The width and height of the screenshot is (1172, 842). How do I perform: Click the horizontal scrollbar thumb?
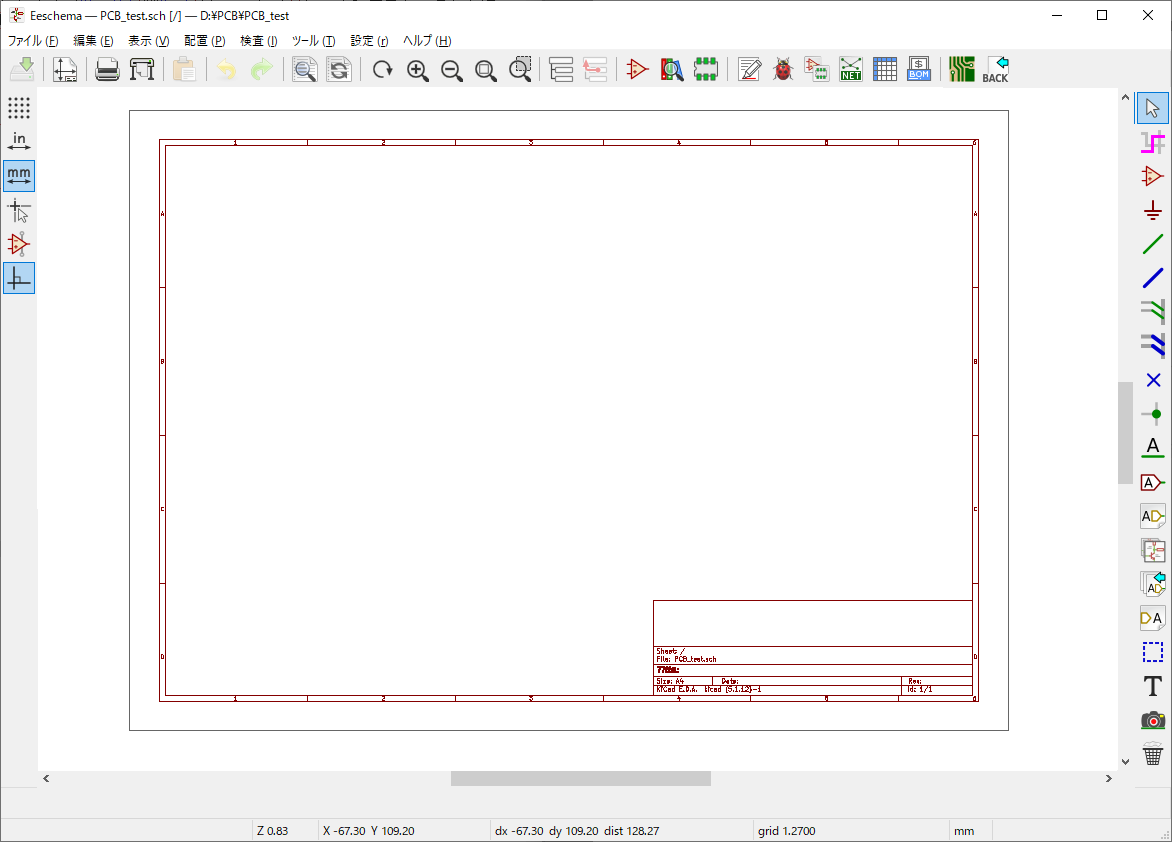(x=580, y=778)
